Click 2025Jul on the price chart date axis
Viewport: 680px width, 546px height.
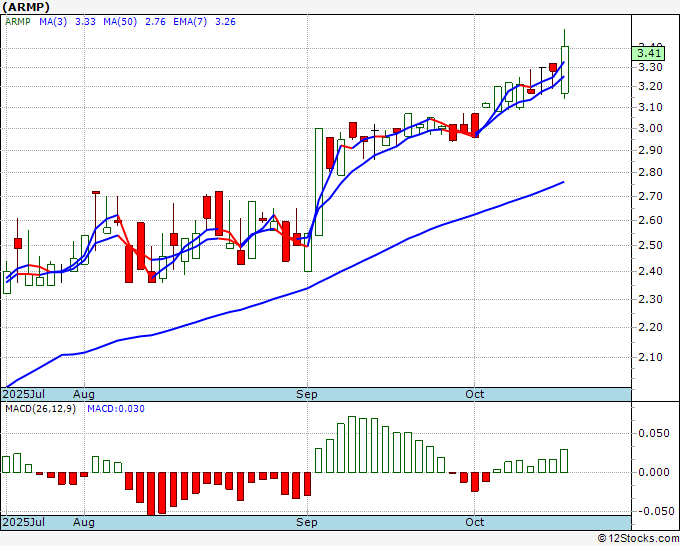coord(24,394)
